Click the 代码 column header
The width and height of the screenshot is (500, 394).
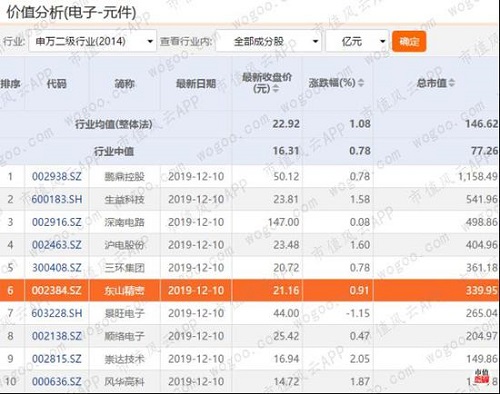[x=57, y=83]
